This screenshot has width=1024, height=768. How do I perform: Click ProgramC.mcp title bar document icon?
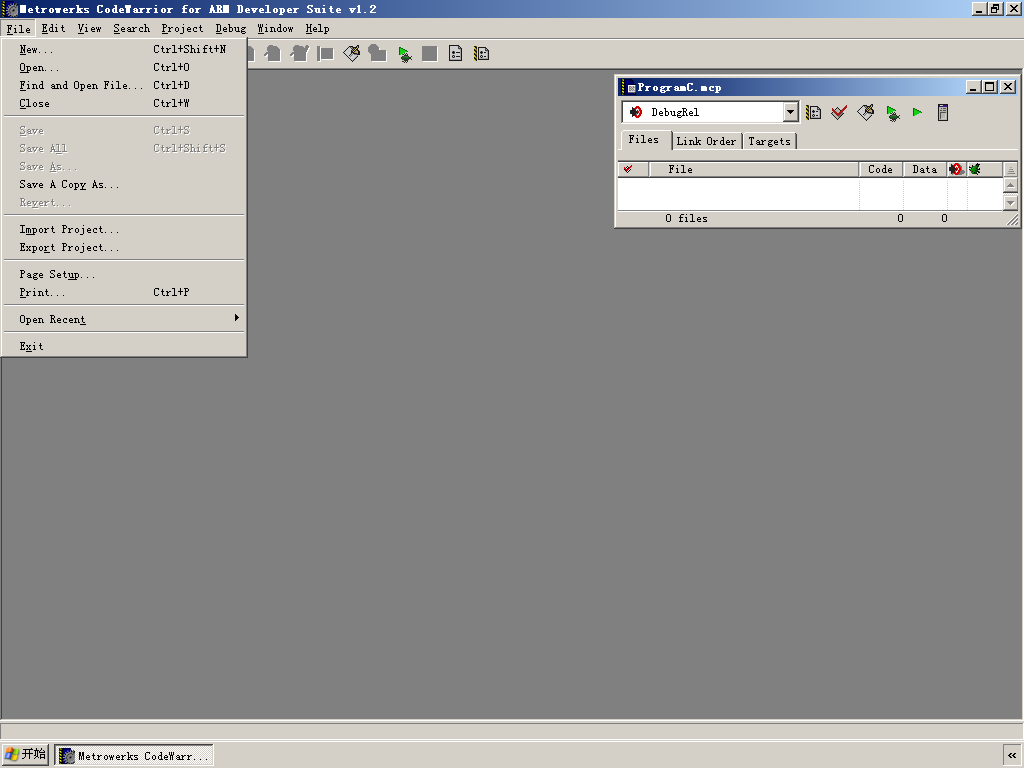click(x=628, y=88)
